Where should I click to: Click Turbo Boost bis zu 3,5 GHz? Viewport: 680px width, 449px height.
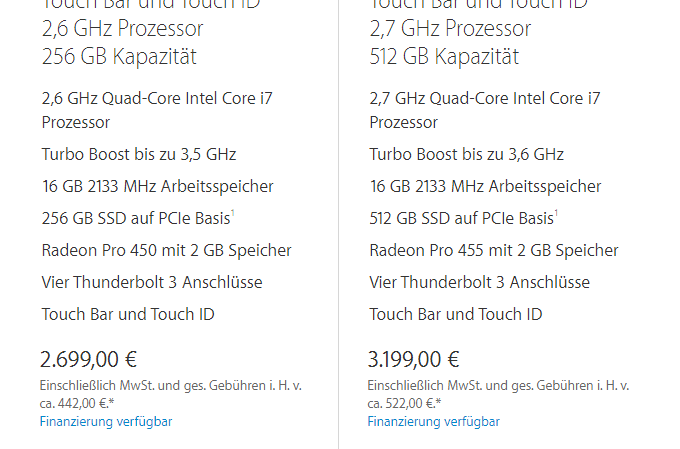click(x=139, y=154)
